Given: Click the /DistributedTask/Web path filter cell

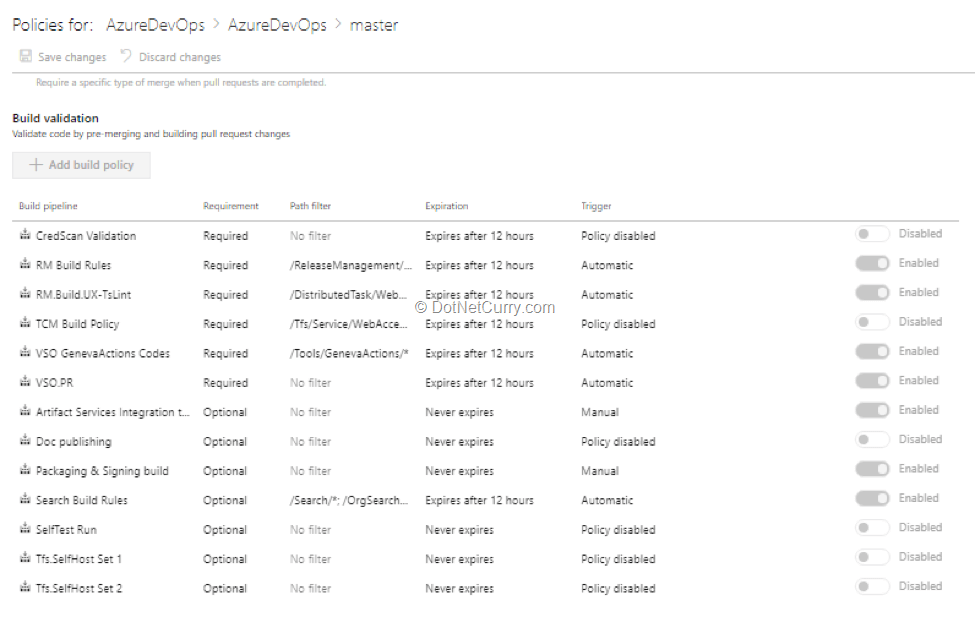Looking at the screenshot, I should [x=348, y=294].
